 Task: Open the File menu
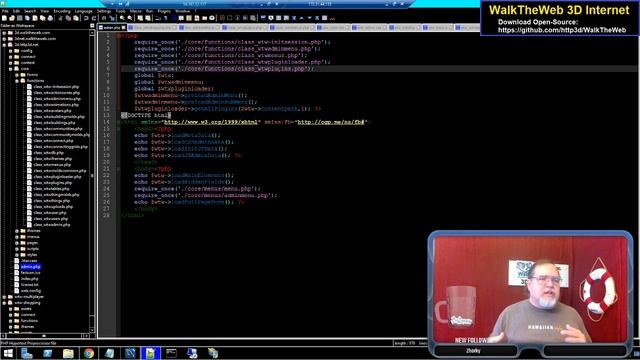5,11
